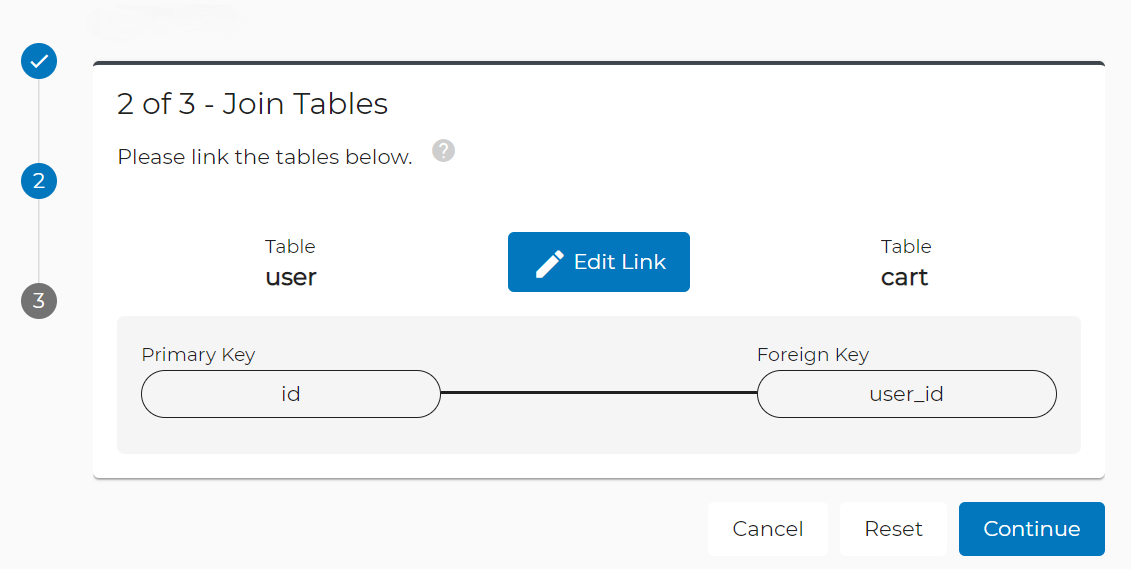Screen dimensions: 1131x569
Task: Continue to the next step
Action: (x=1031, y=529)
